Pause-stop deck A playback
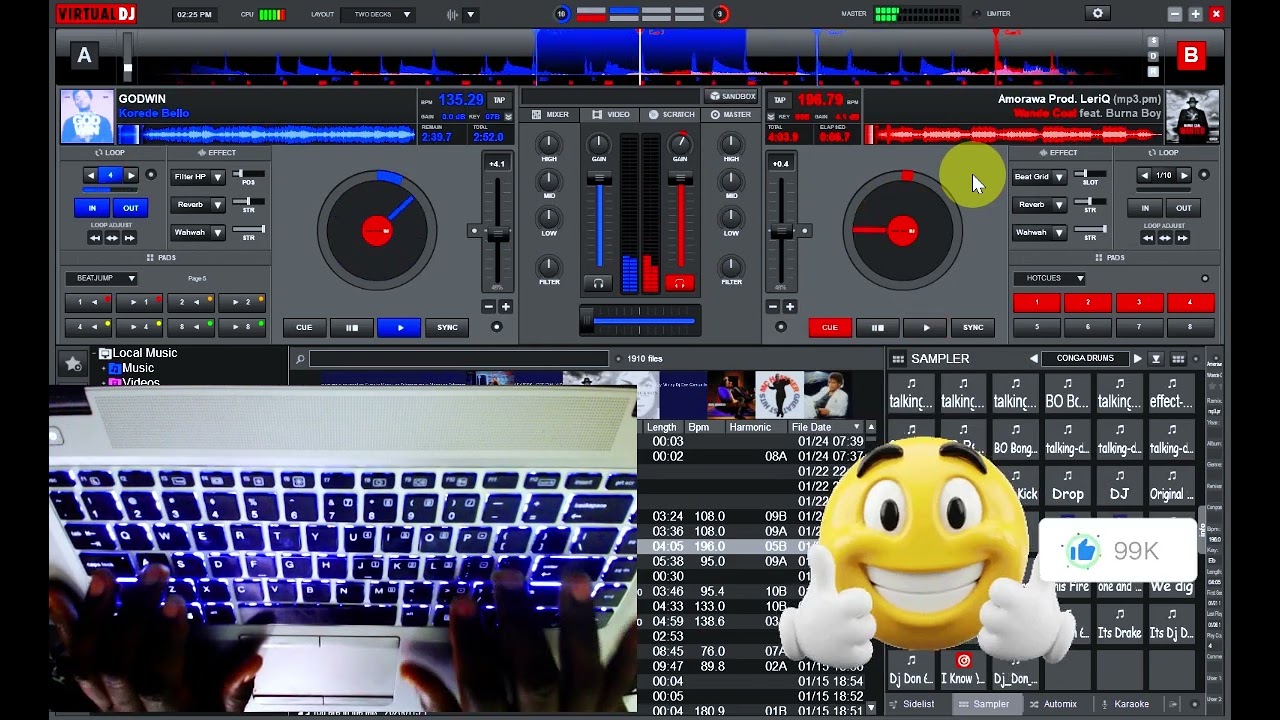Screen dimensions: 1280x720 351,327
